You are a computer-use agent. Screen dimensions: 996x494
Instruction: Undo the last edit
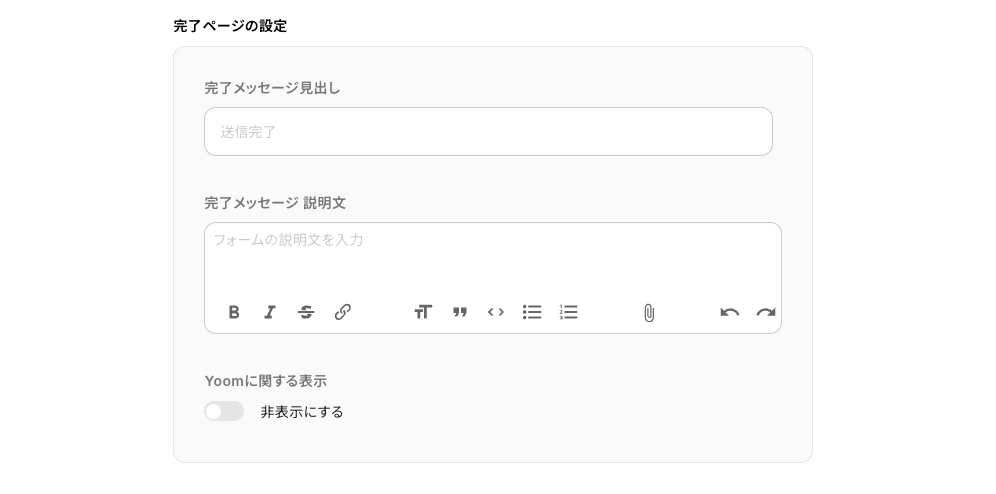(730, 312)
